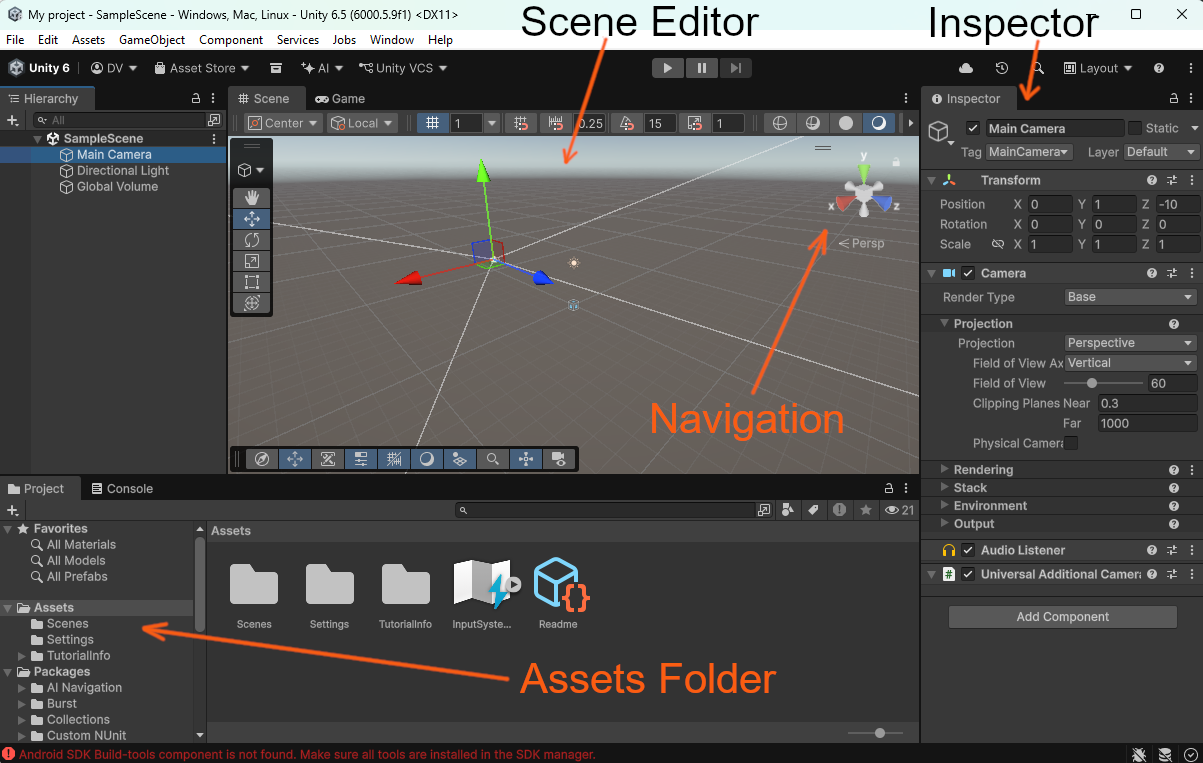Screen dimensions: 1203x763
Task: Toggle the Main Camera active checkbox
Action: [973, 128]
